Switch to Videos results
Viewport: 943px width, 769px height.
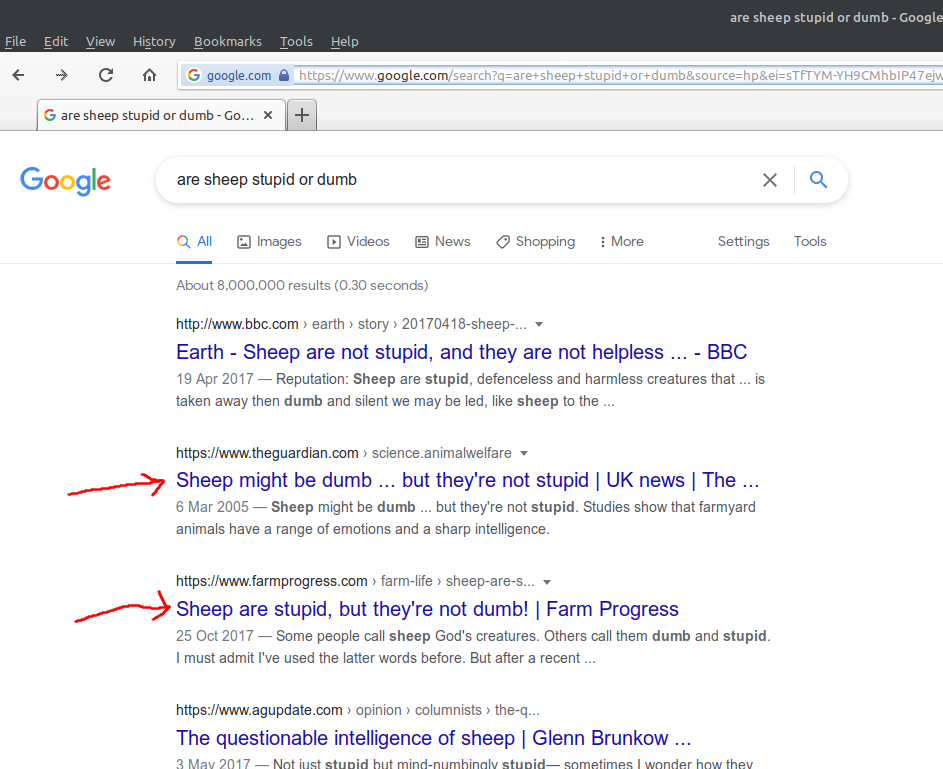(358, 242)
